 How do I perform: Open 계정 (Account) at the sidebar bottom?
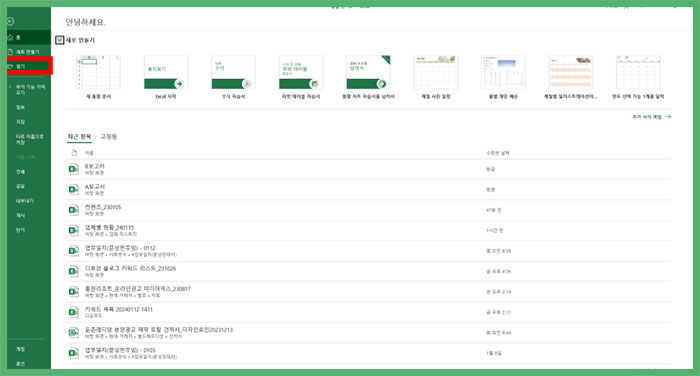point(21,349)
